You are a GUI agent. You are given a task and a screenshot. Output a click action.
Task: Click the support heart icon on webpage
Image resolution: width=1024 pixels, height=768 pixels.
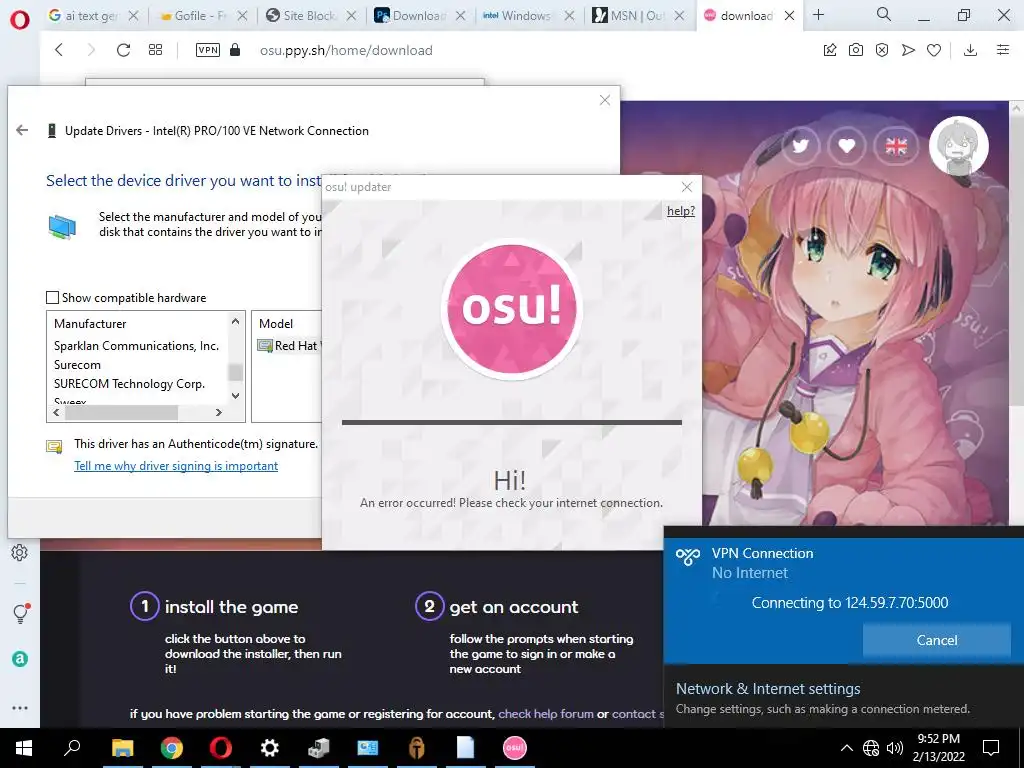[847, 146]
